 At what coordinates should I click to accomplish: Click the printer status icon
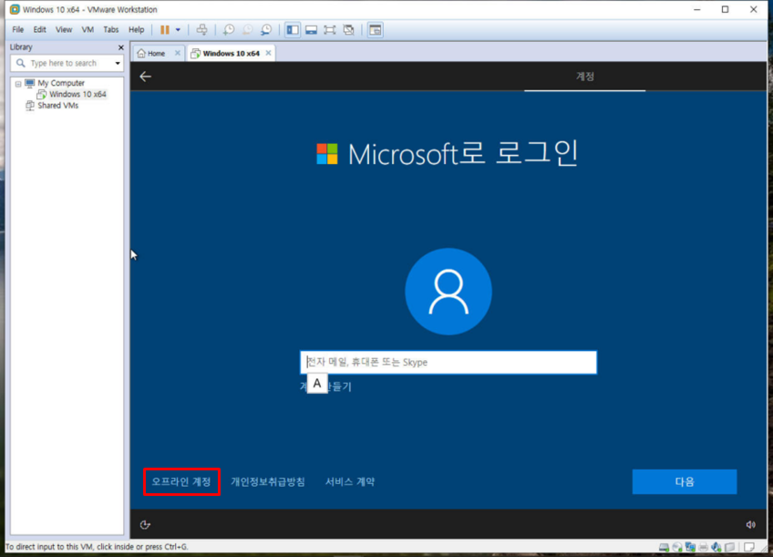[x=703, y=547]
